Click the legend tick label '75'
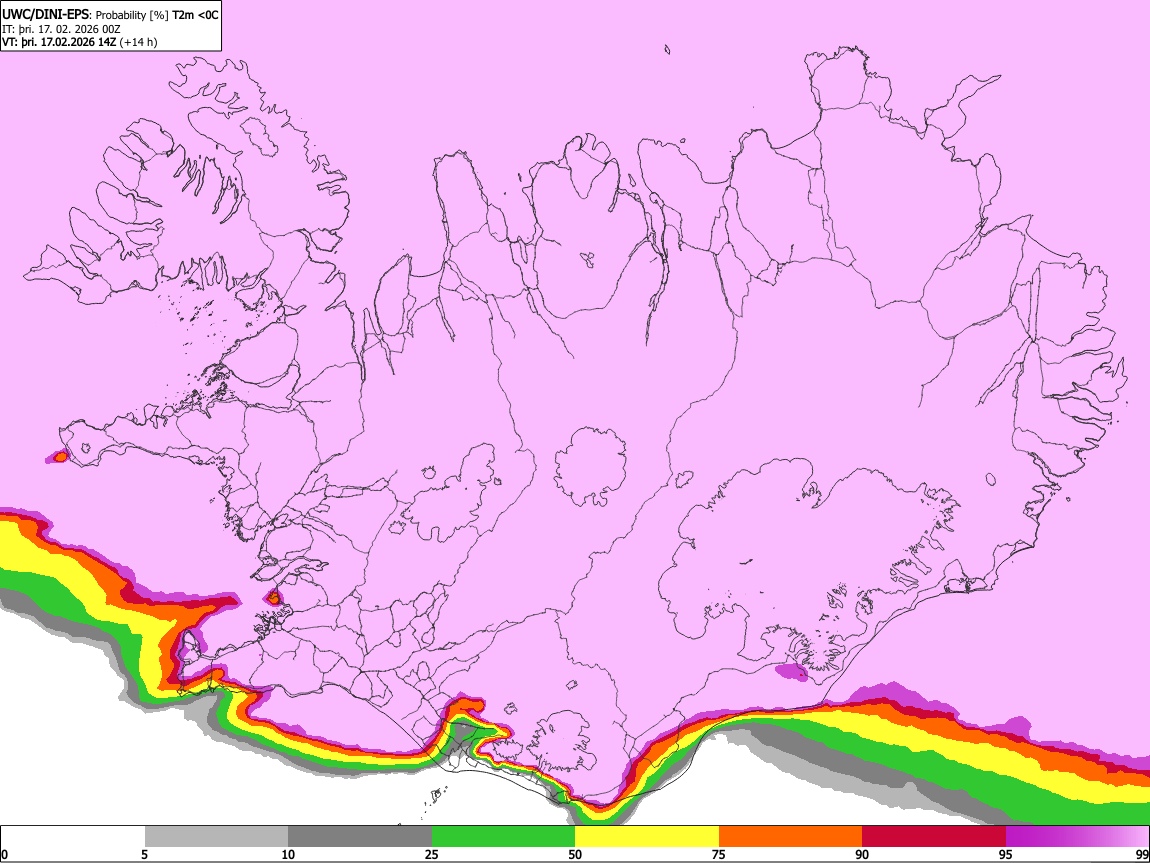Screen dimensions: 1150x863 point(719,855)
